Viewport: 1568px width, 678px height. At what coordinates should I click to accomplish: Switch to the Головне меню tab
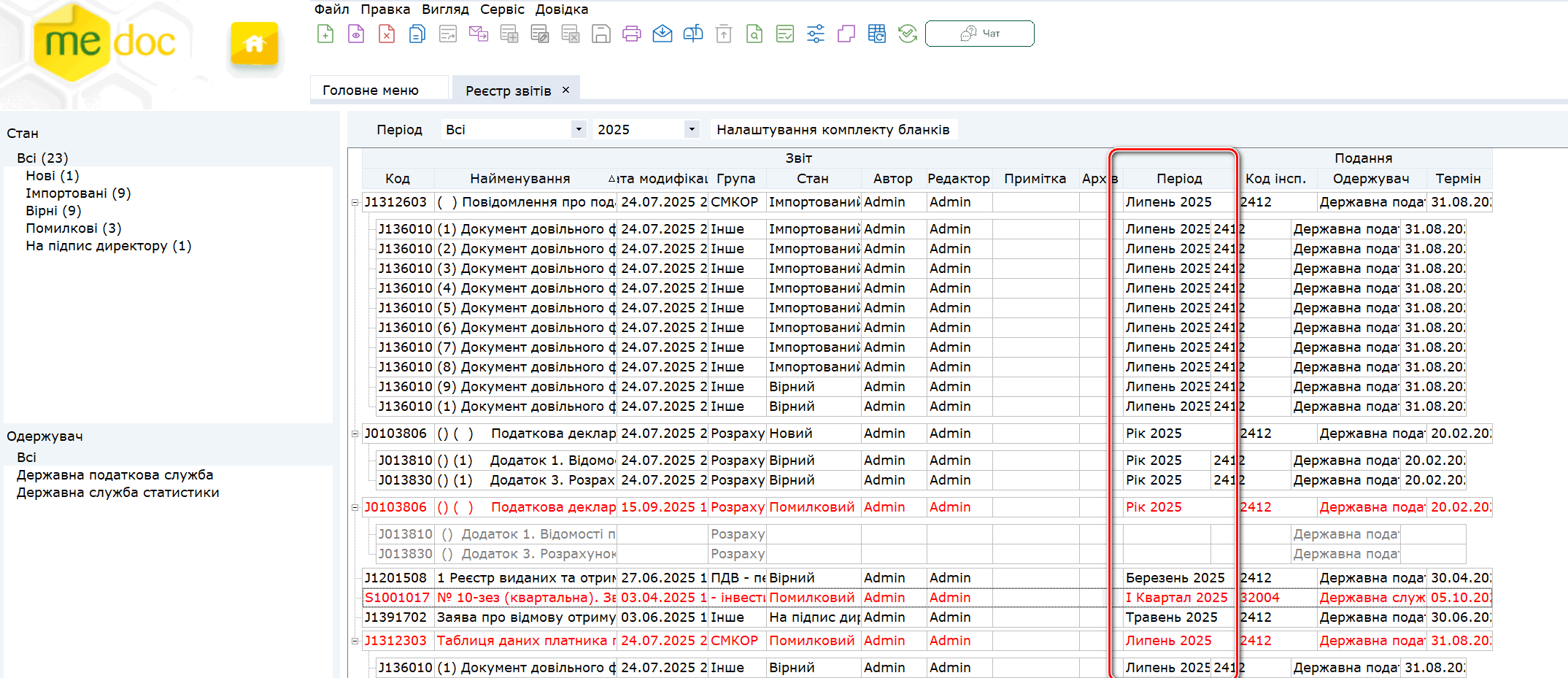(x=371, y=90)
